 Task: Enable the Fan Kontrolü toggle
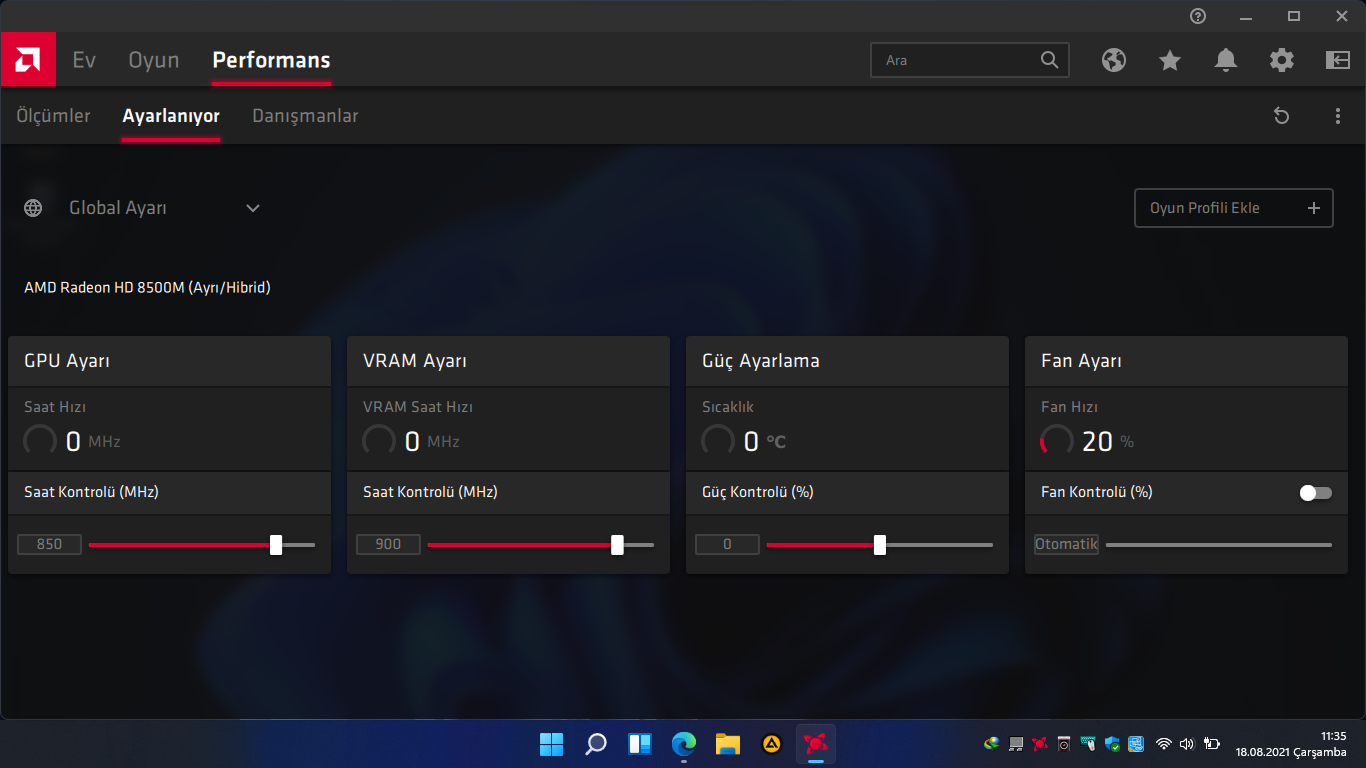coord(1316,493)
